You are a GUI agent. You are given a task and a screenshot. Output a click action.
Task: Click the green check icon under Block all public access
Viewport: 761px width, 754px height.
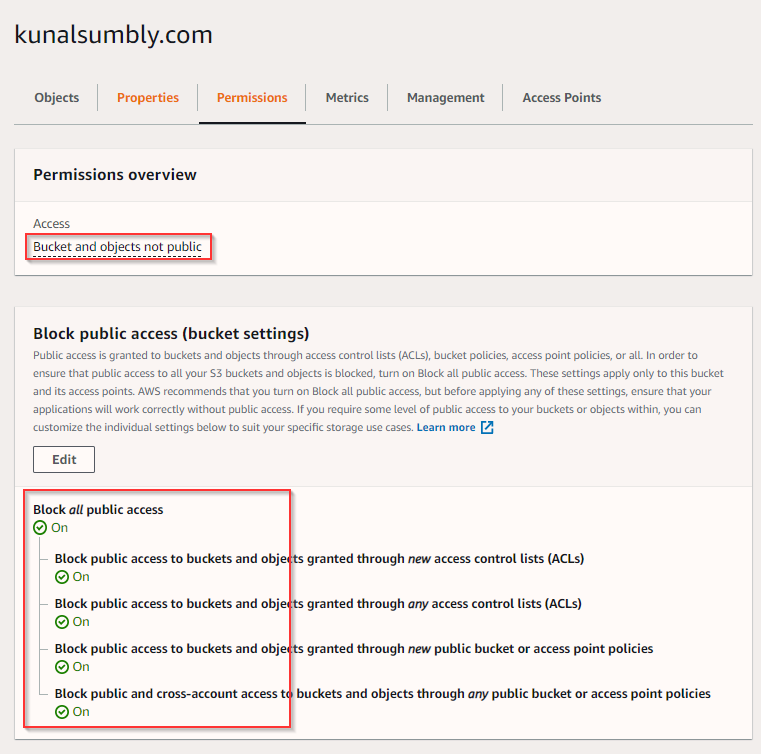[x=40, y=528]
